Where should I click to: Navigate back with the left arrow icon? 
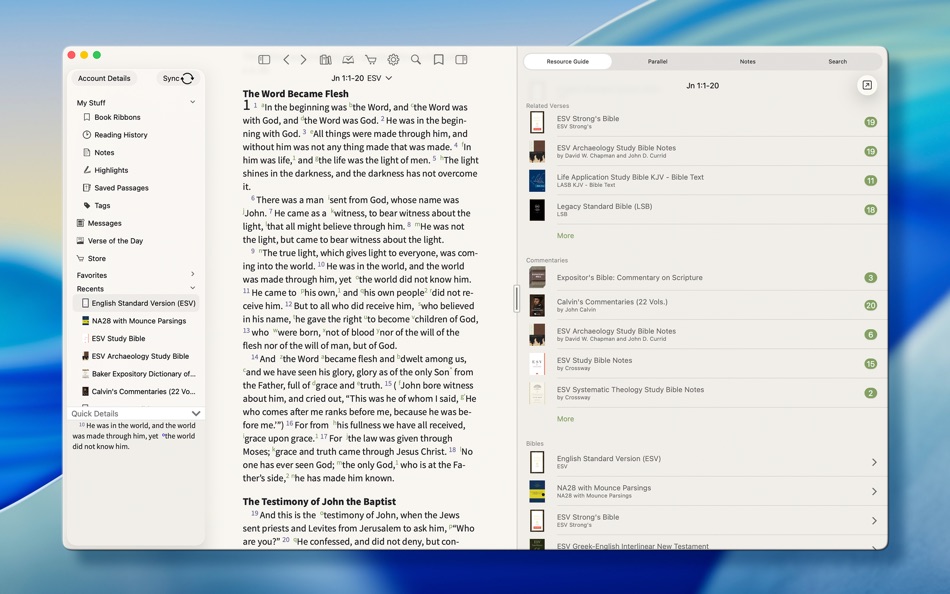coord(285,59)
